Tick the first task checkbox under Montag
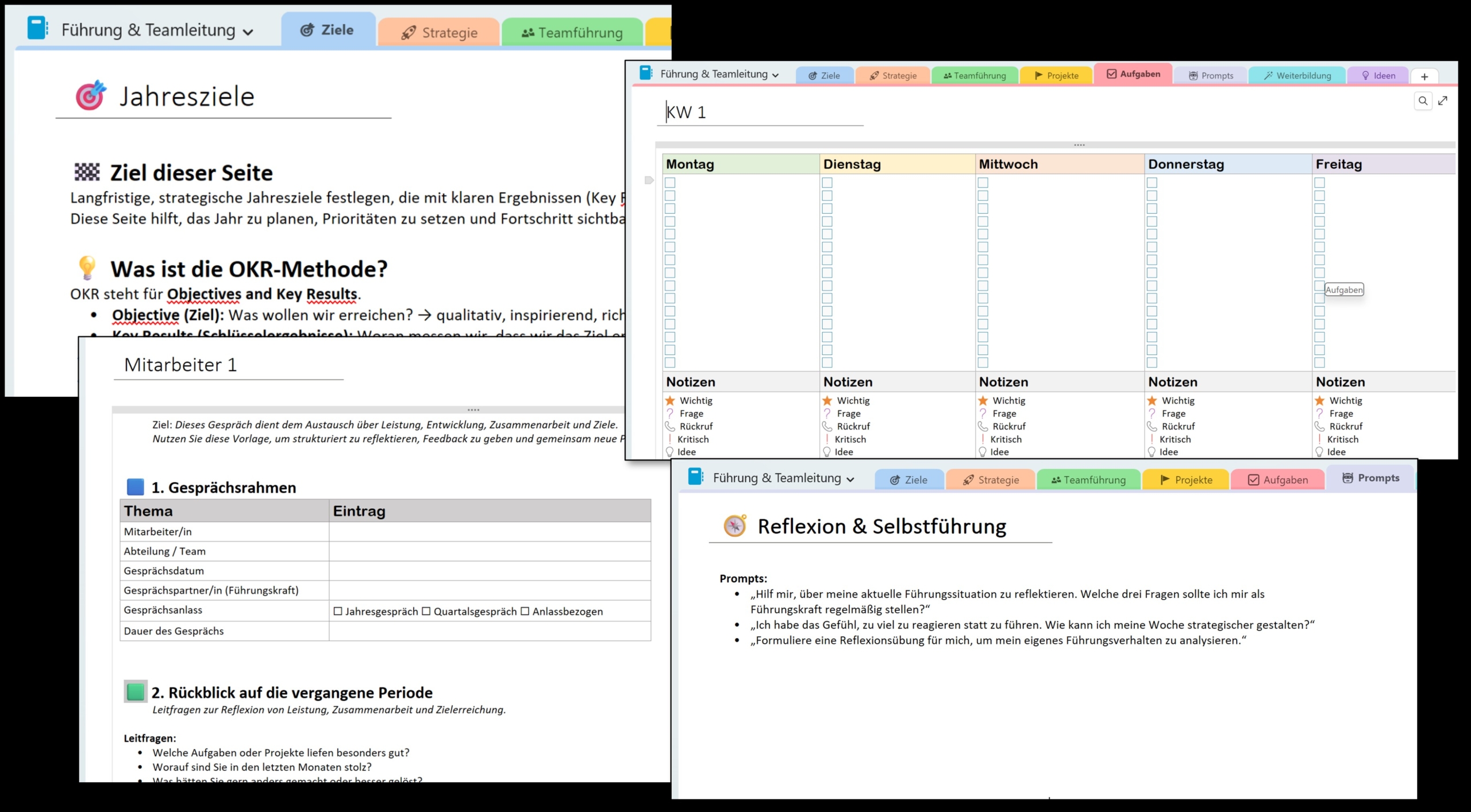1471x812 pixels. [x=670, y=183]
